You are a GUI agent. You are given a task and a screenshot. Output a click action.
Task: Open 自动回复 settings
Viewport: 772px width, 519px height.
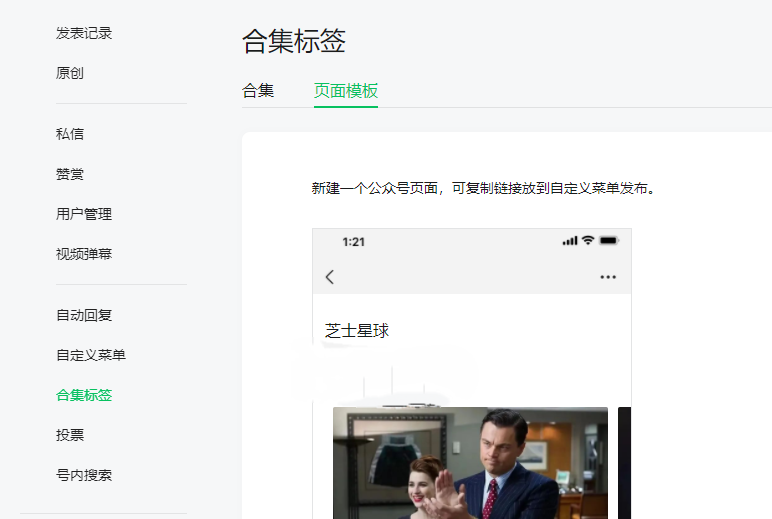84,315
